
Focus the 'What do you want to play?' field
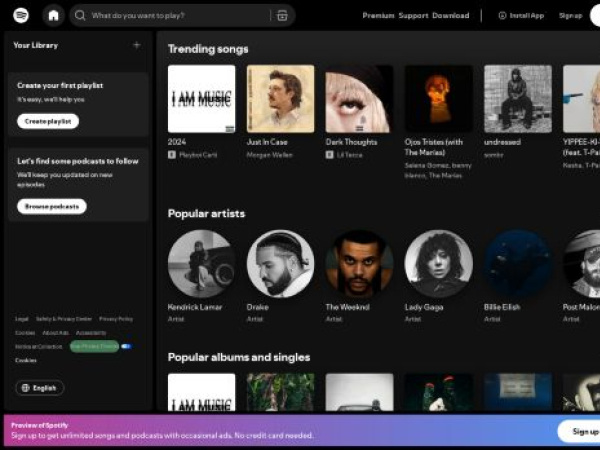point(182,15)
